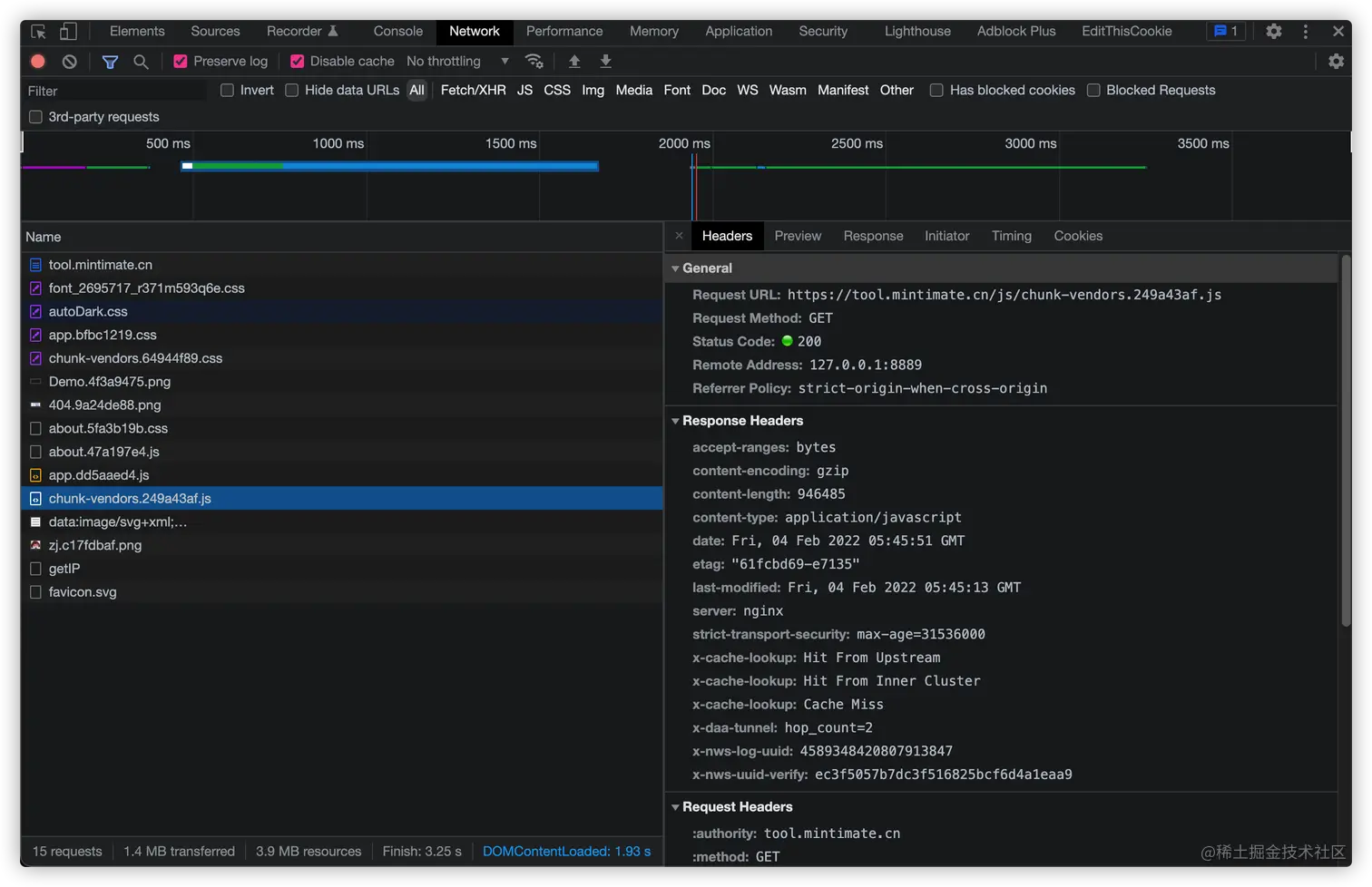Import HAR file upload icon

574,62
